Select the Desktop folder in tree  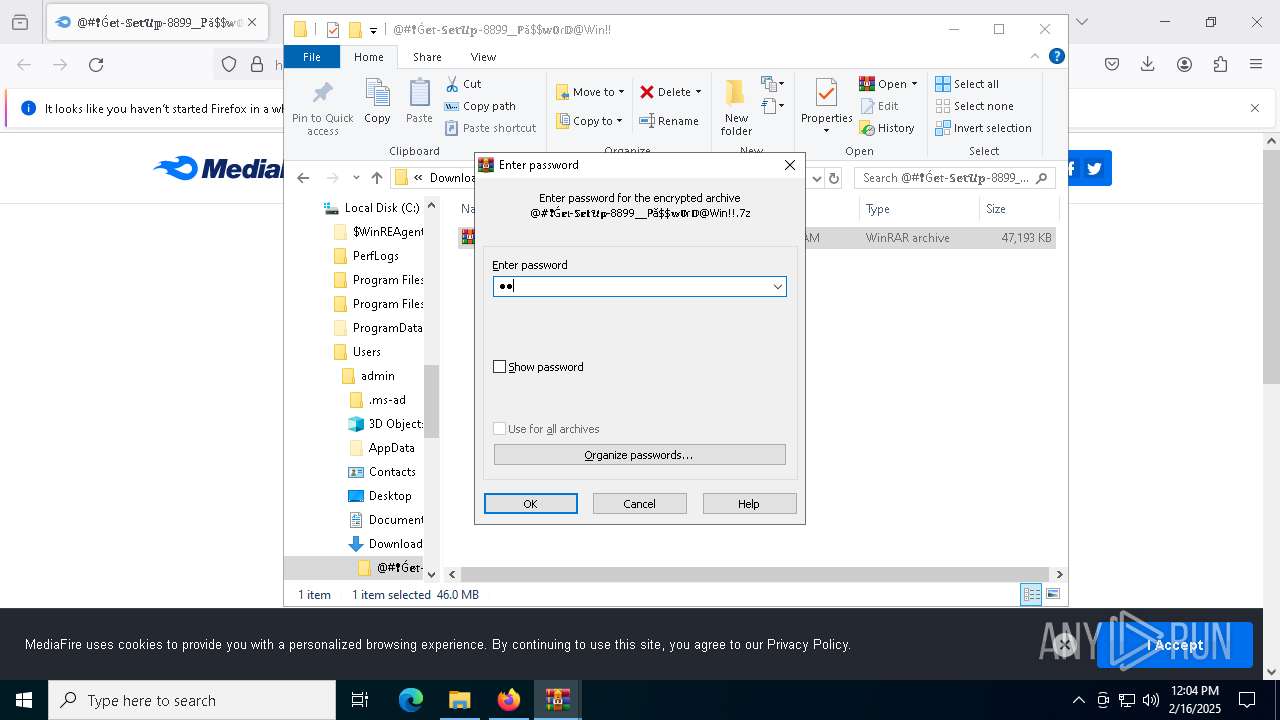tap(380, 496)
